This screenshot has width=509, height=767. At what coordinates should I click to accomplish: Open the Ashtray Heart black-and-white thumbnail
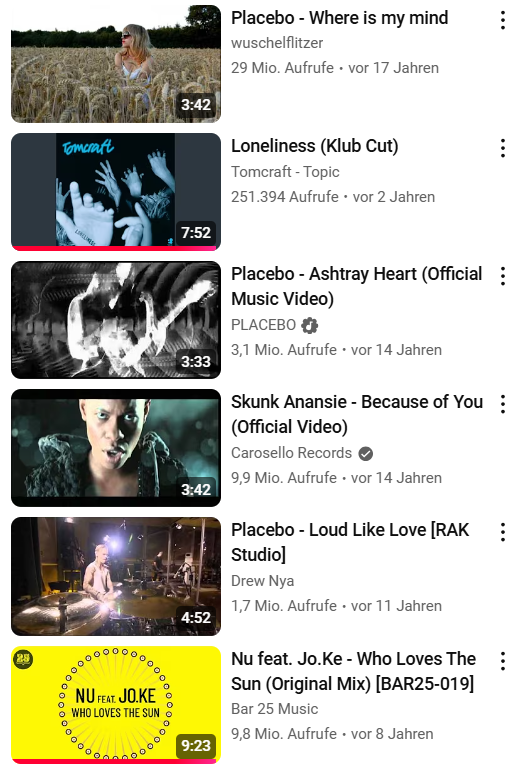[116, 320]
